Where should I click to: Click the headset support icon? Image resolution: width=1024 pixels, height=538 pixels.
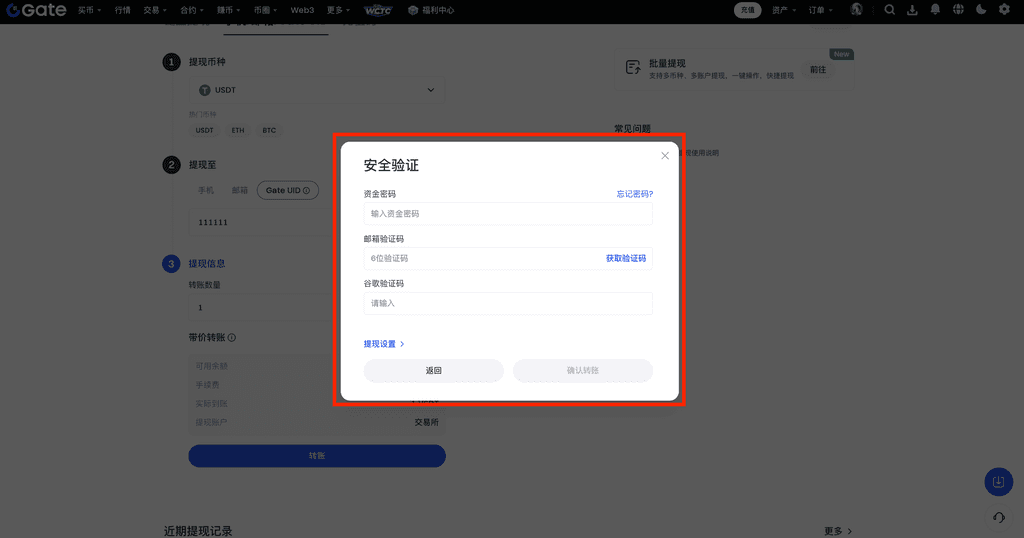[x=998, y=517]
